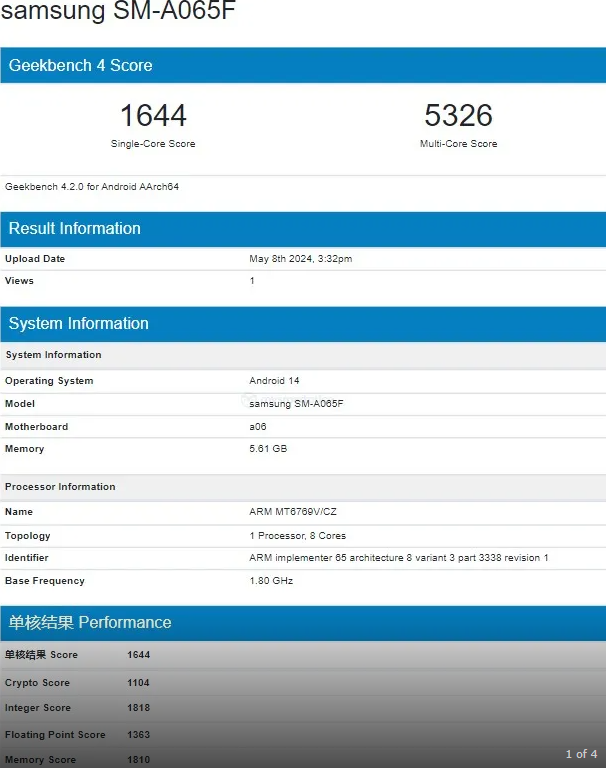Click the 'Motherboard' row label
606x768 pixels.
[x=36, y=427]
